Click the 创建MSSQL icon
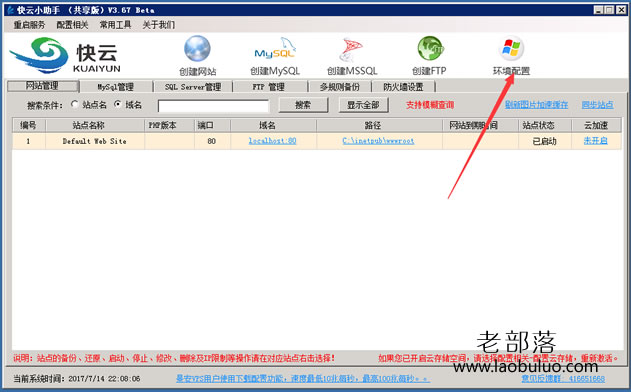 [351, 50]
